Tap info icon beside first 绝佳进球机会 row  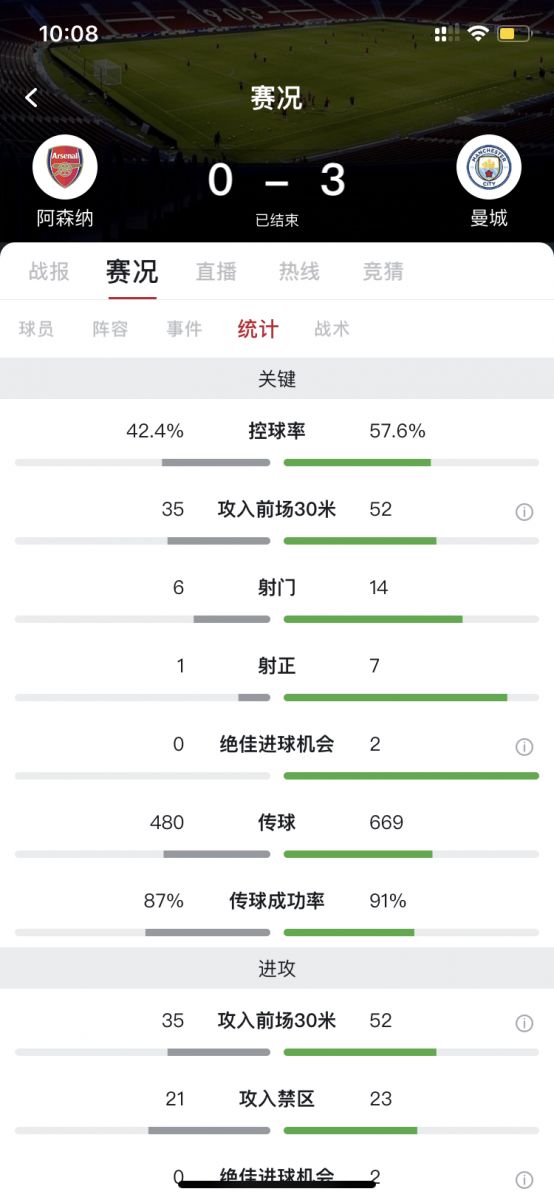(524, 747)
